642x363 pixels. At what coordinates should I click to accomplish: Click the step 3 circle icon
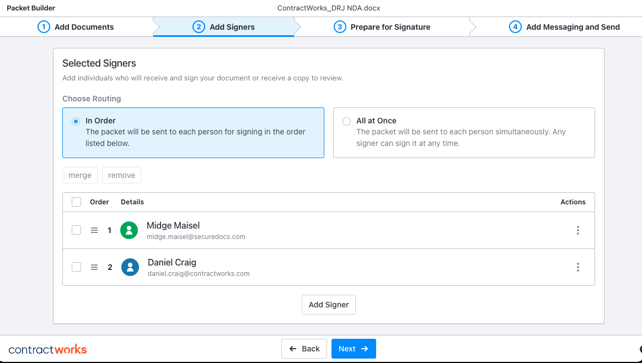(339, 27)
